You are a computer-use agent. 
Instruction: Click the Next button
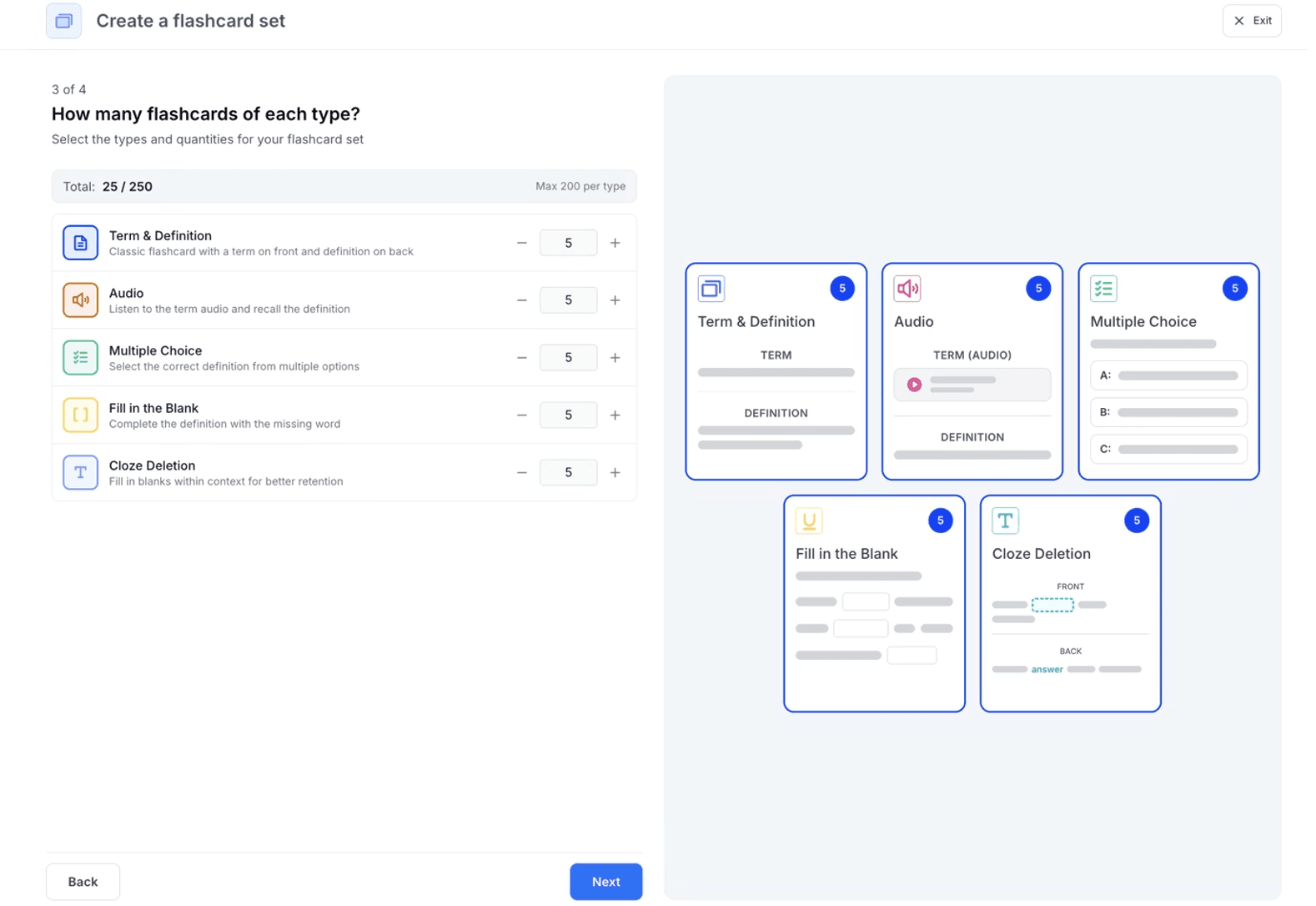(x=605, y=882)
